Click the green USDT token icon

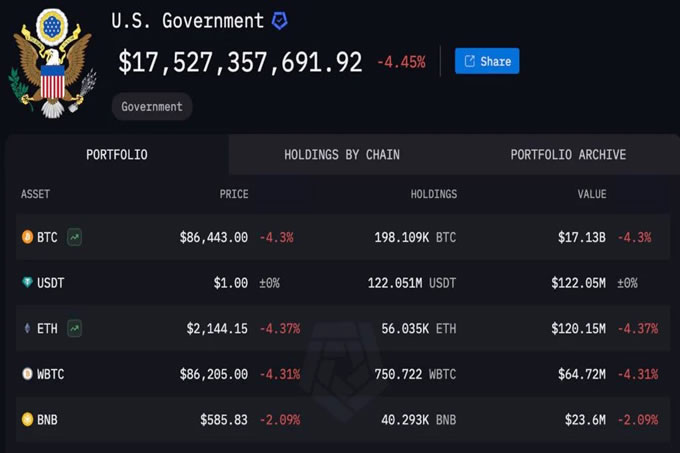[x=27, y=283]
